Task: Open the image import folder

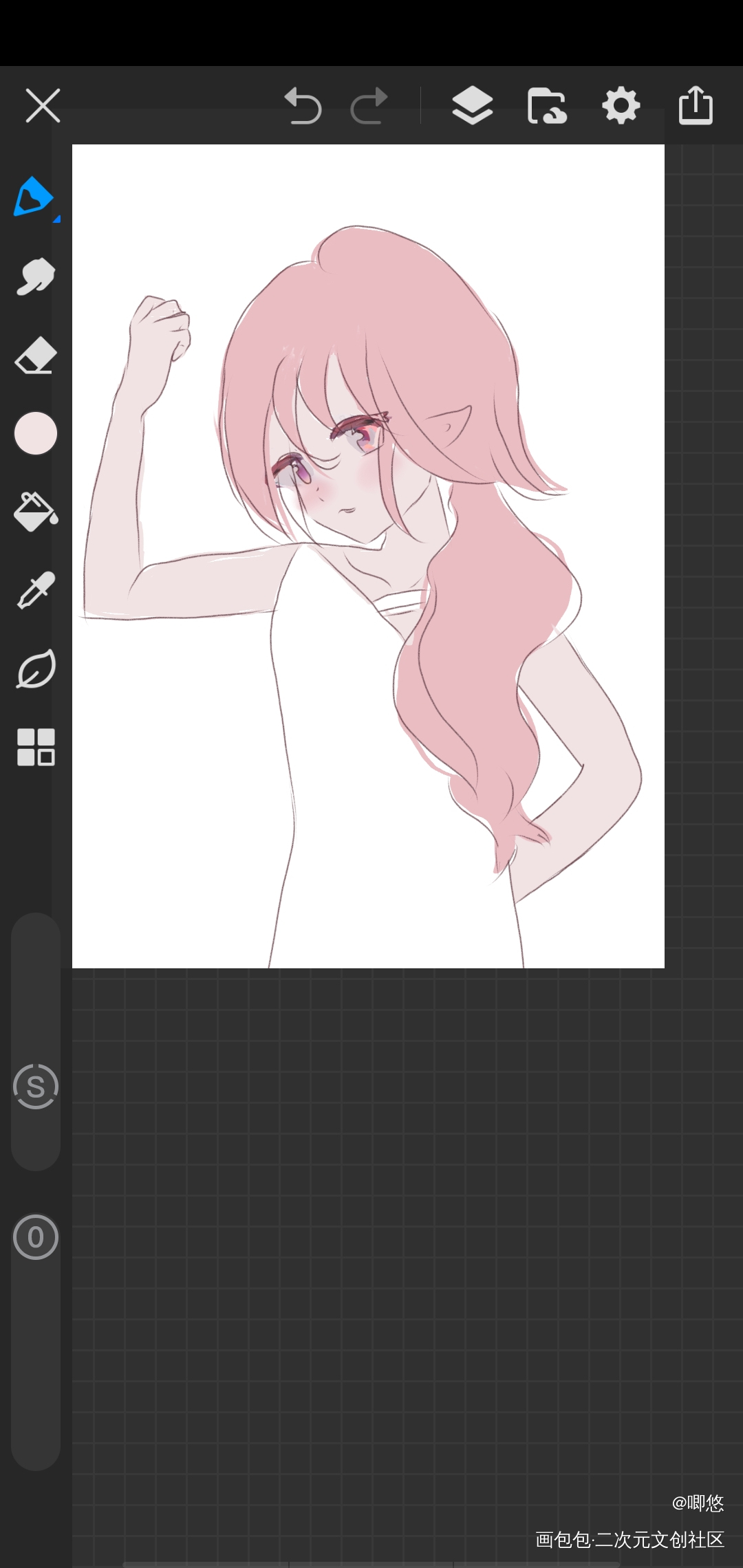Action: tap(547, 106)
